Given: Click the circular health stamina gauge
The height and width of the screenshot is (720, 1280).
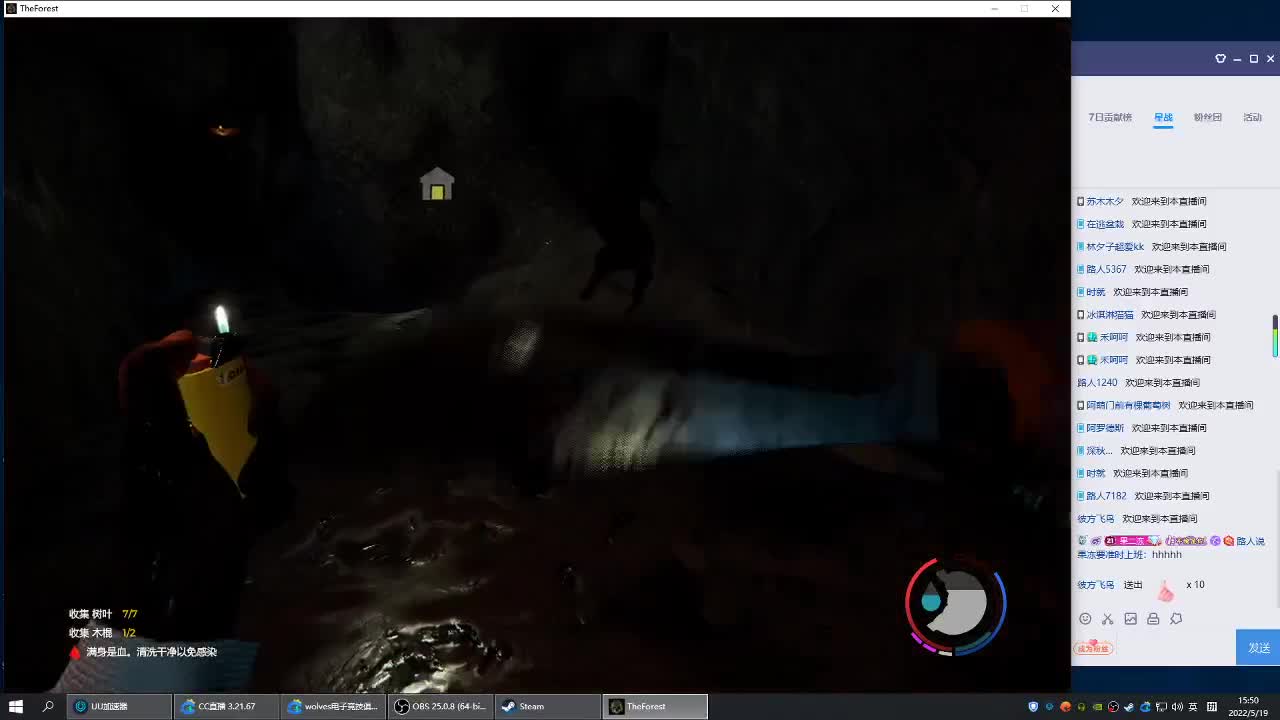Looking at the screenshot, I should pyautogui.click(x=955, y=607).
